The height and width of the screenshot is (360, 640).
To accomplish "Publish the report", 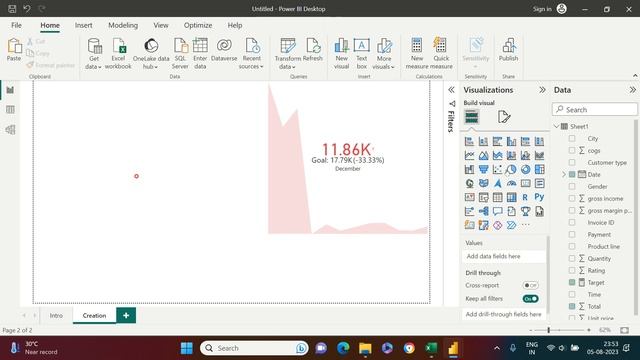I will [x=509, y=50].
